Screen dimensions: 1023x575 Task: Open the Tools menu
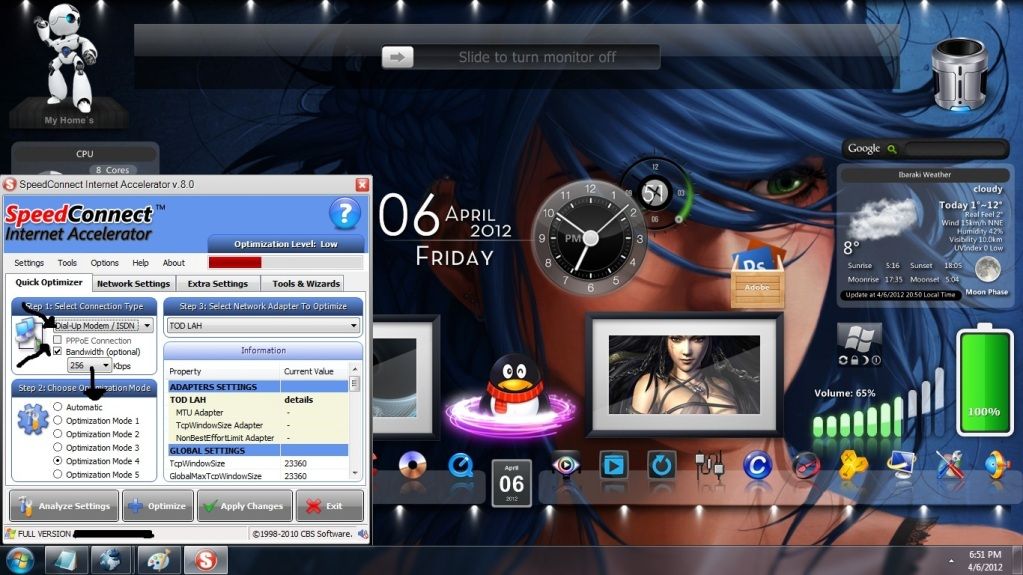67,262
